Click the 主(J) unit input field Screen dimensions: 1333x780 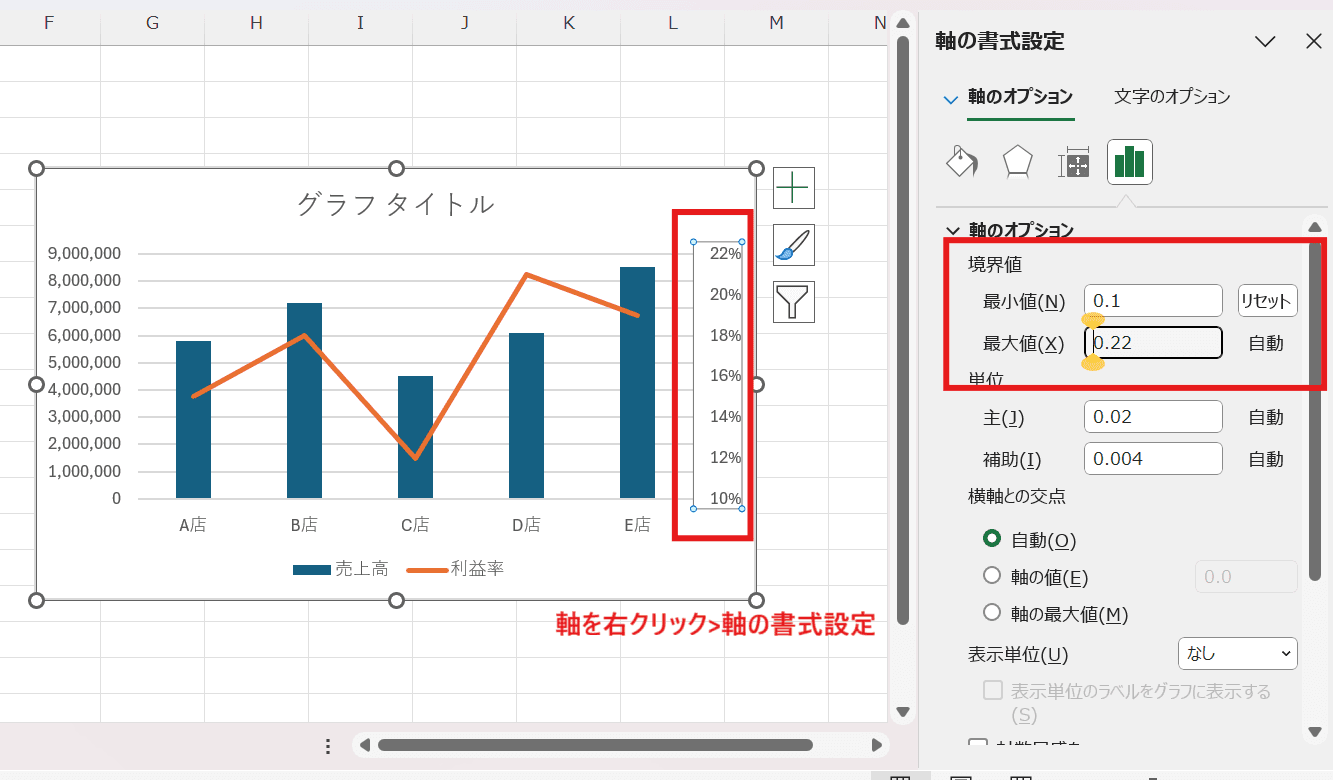[x=1152, y=417]
